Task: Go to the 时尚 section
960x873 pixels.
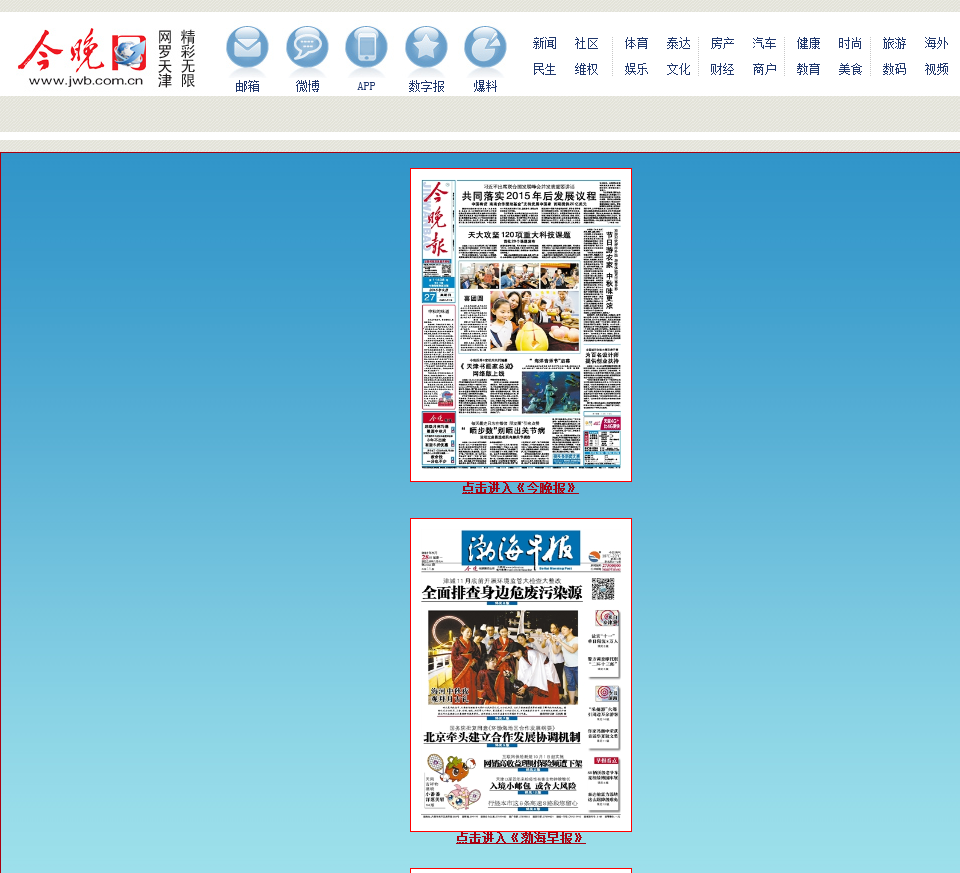Action: [850, 43]
